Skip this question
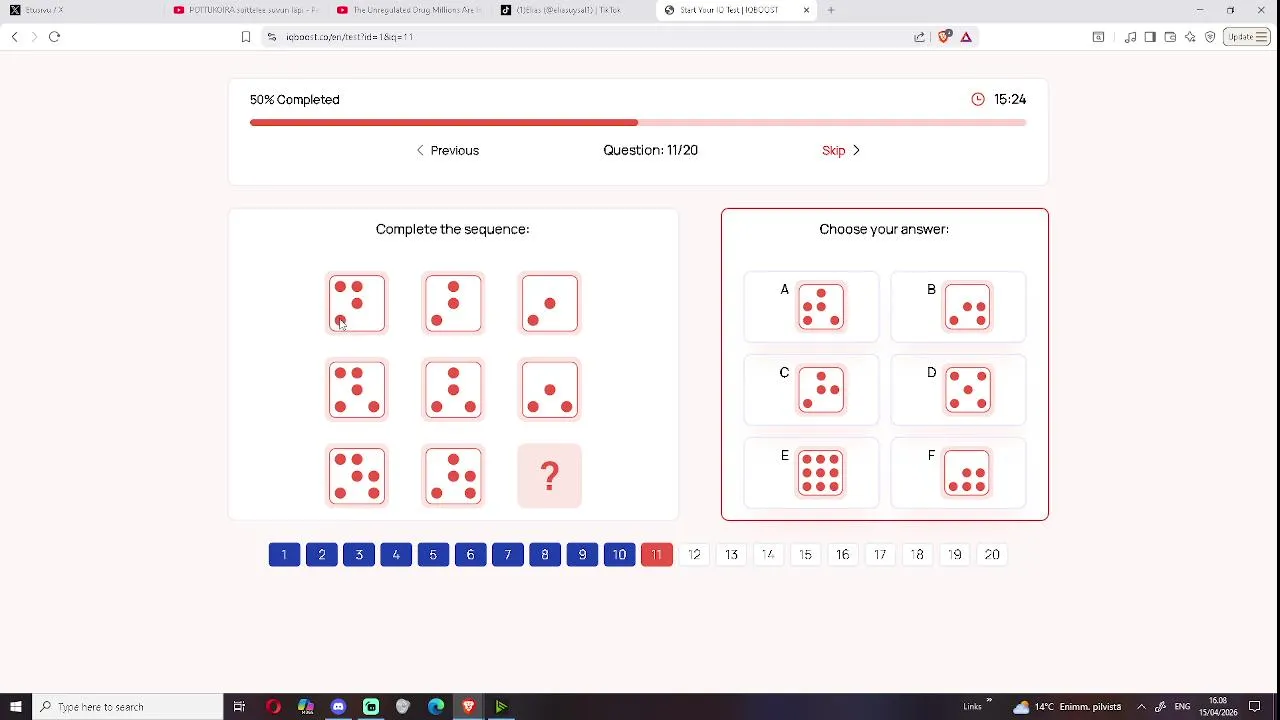 (x=841, y=150)
